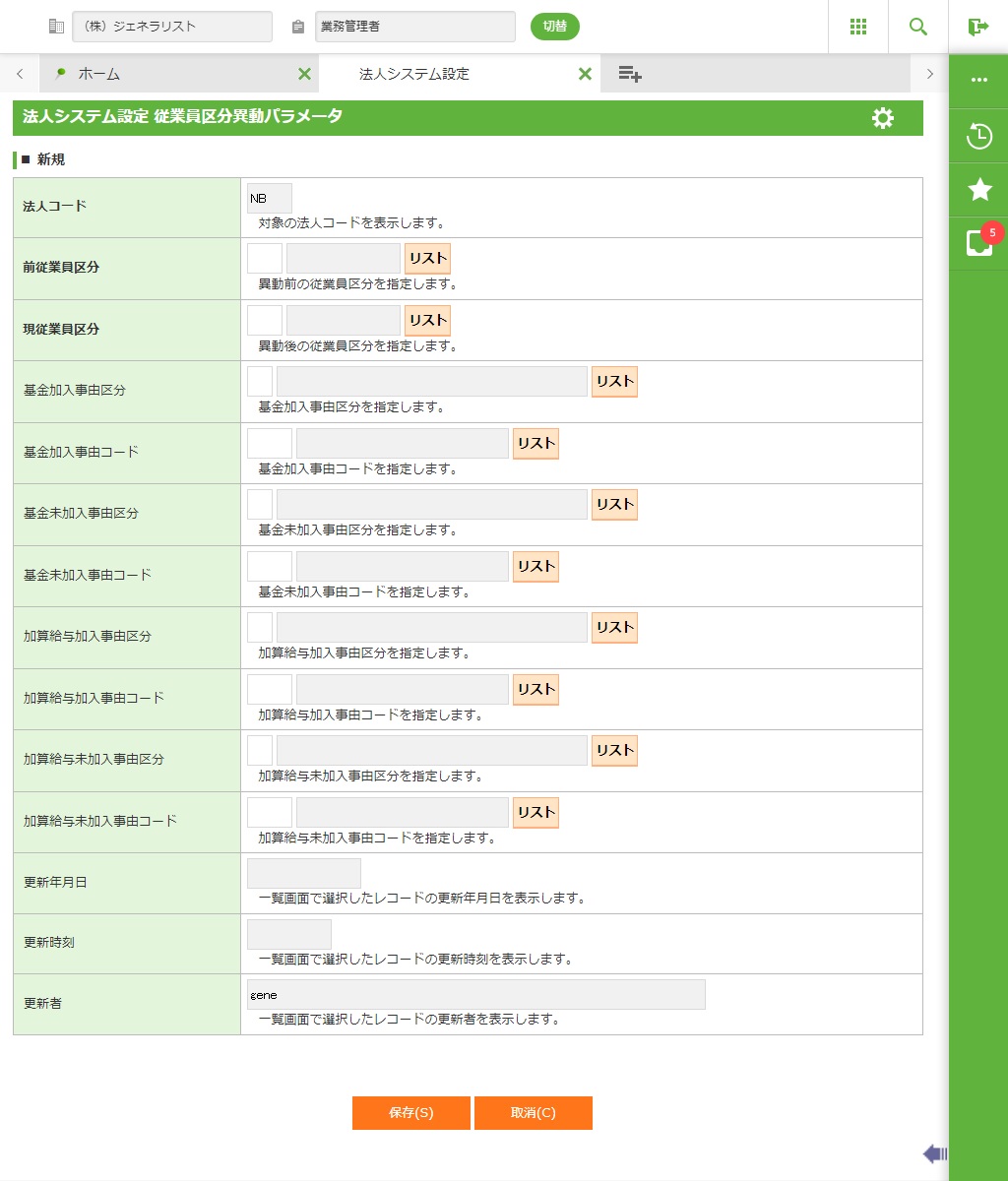Switch to the ホーム tab
This screenshot has height=1181, width=1008.
click(167, 74)
